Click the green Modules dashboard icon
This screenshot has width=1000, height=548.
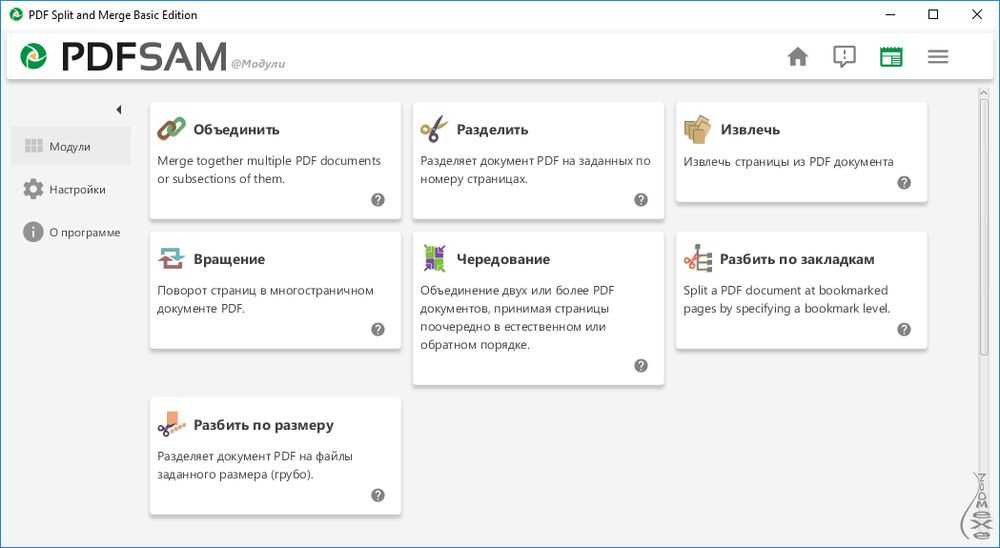pos(891,57)
